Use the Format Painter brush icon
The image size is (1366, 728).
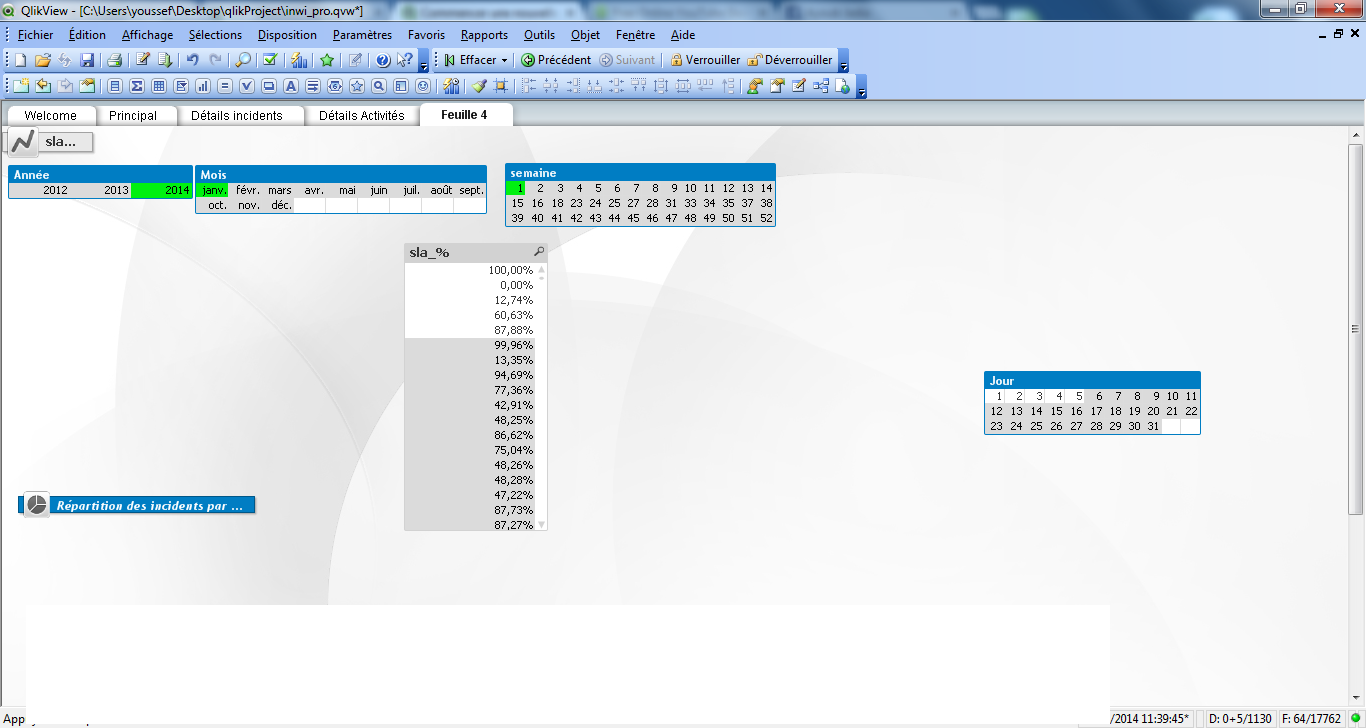(x=479, y=86)
